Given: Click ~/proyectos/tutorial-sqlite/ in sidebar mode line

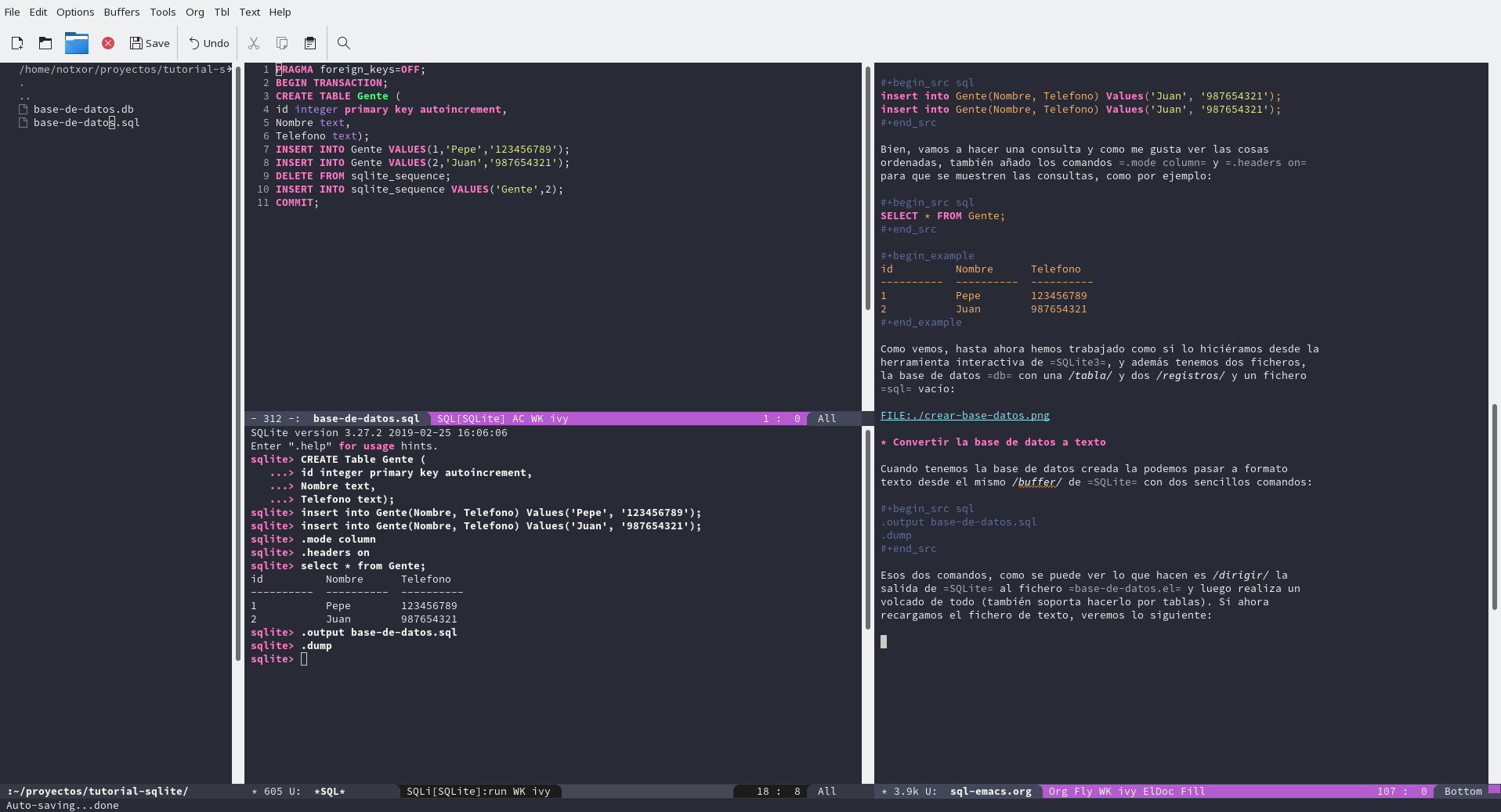Looking at the screenshot, I should 100,792.
